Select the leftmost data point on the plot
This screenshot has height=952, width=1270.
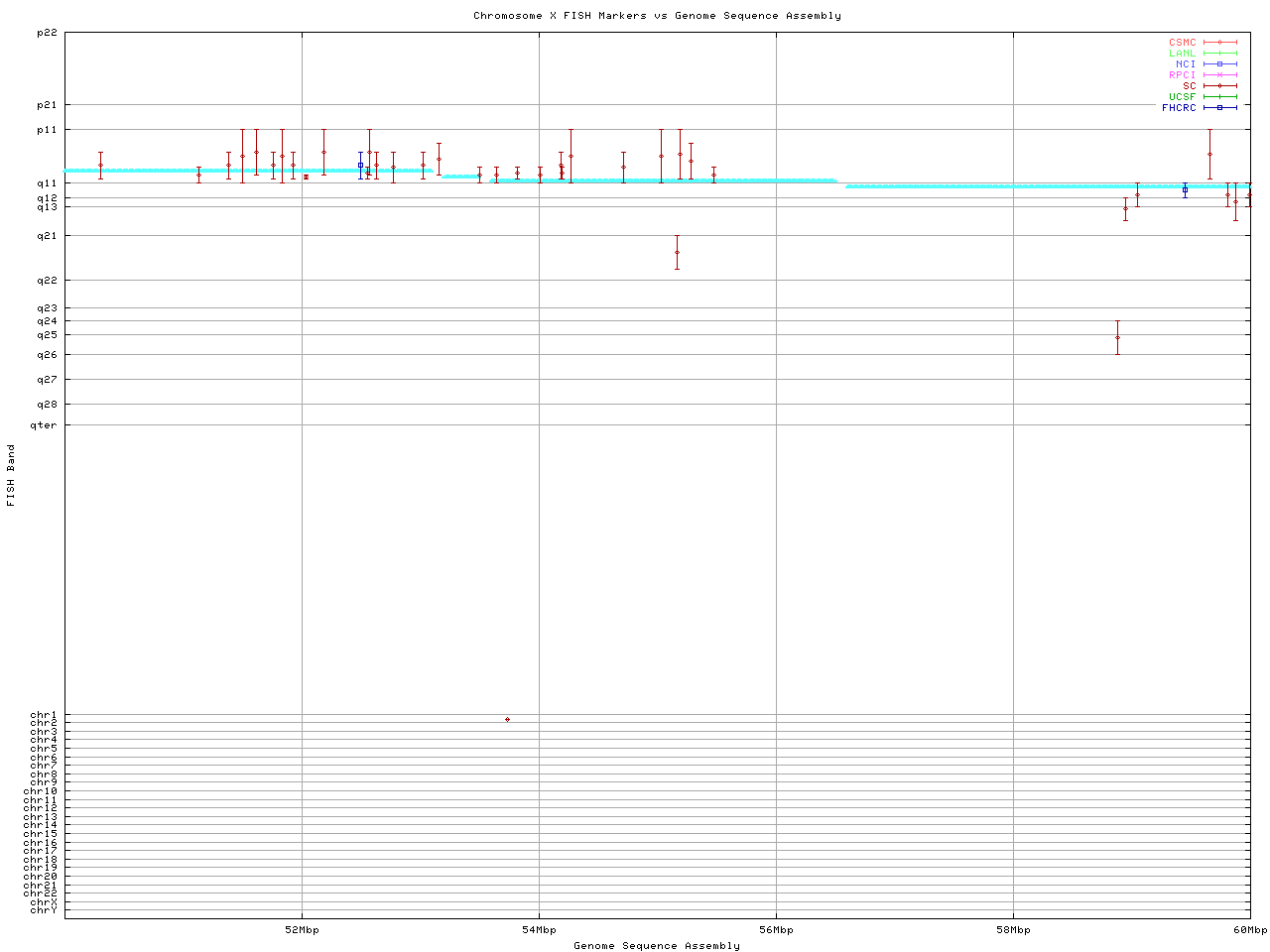point(100,165)
